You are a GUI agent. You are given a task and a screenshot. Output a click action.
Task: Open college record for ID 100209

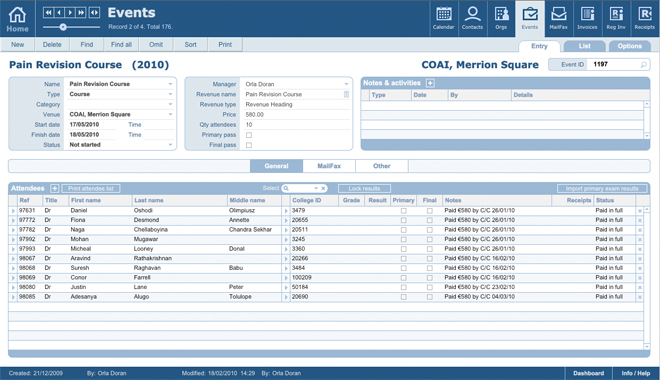(x=286, y=278)
